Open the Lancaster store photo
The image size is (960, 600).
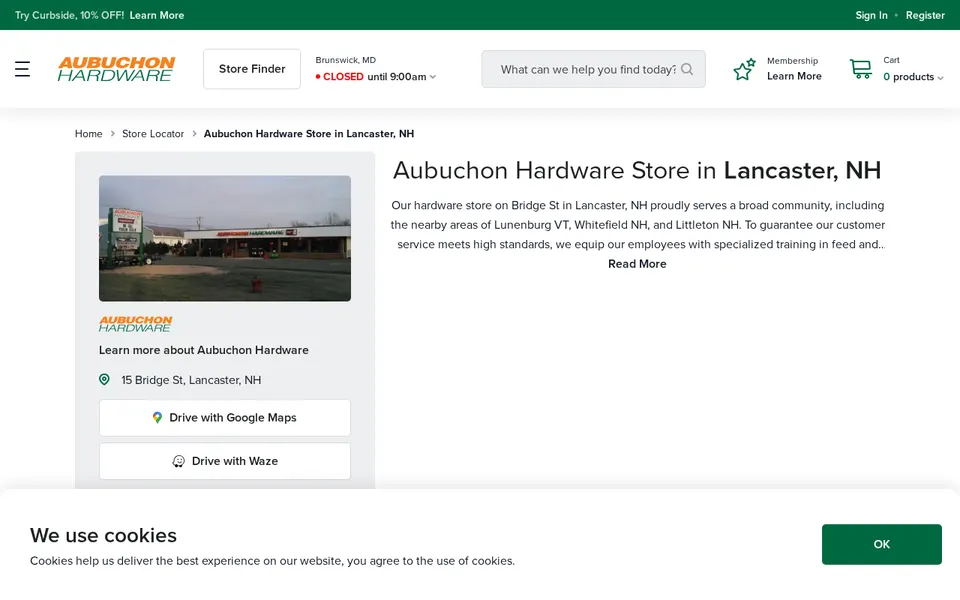coord(225,238)
